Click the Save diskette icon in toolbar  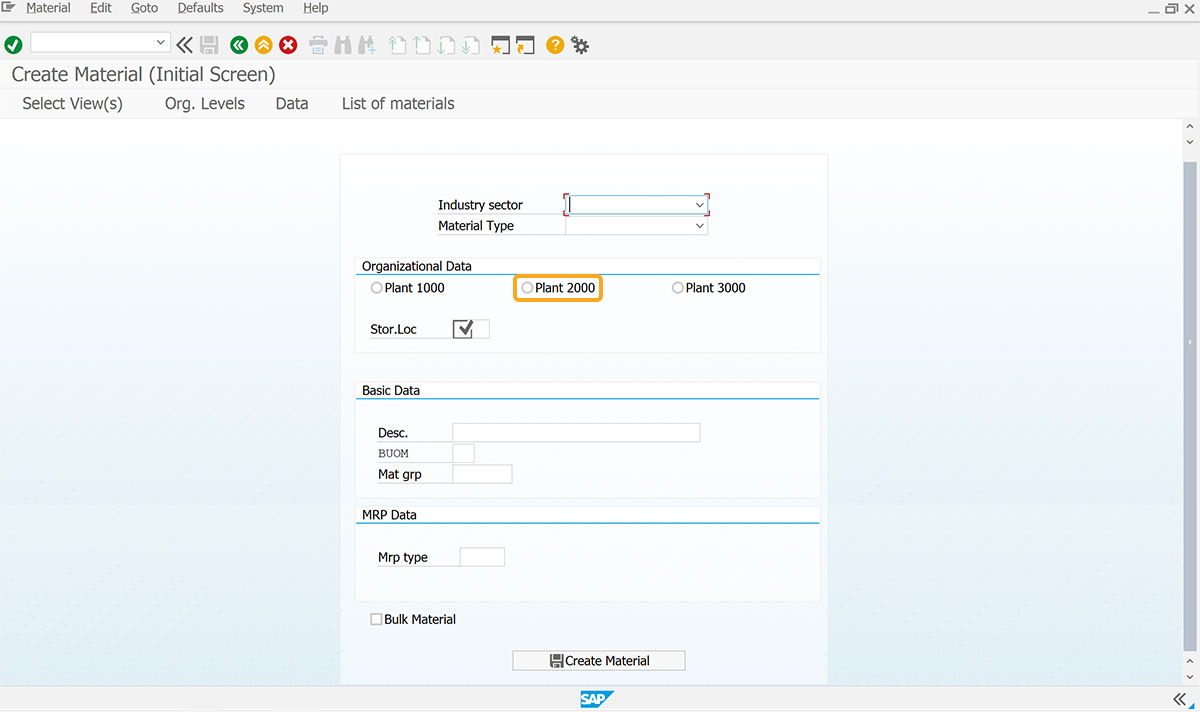(x=209, y=45)
